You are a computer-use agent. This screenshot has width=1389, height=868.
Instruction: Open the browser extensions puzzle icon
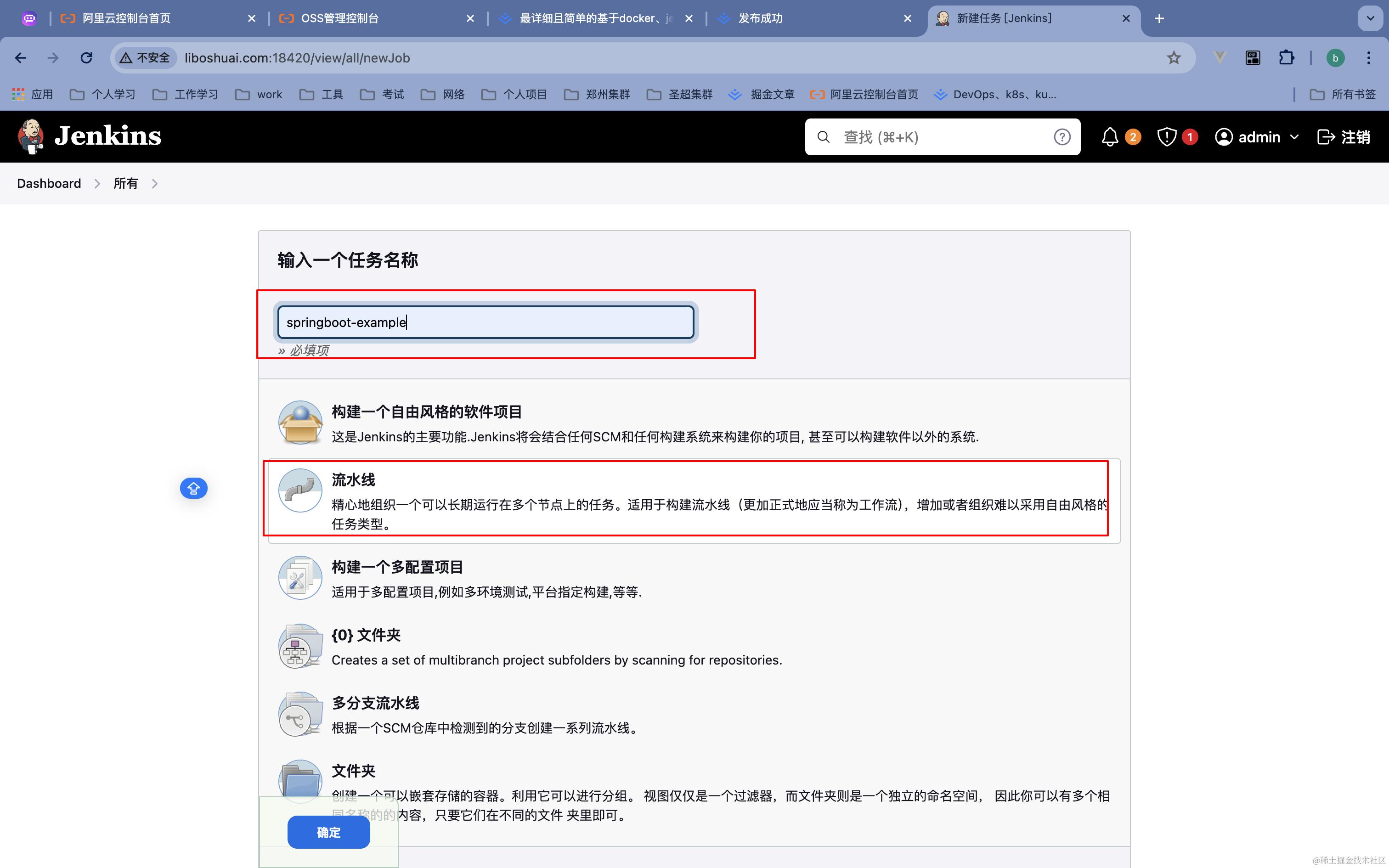tap(1286, 58)
